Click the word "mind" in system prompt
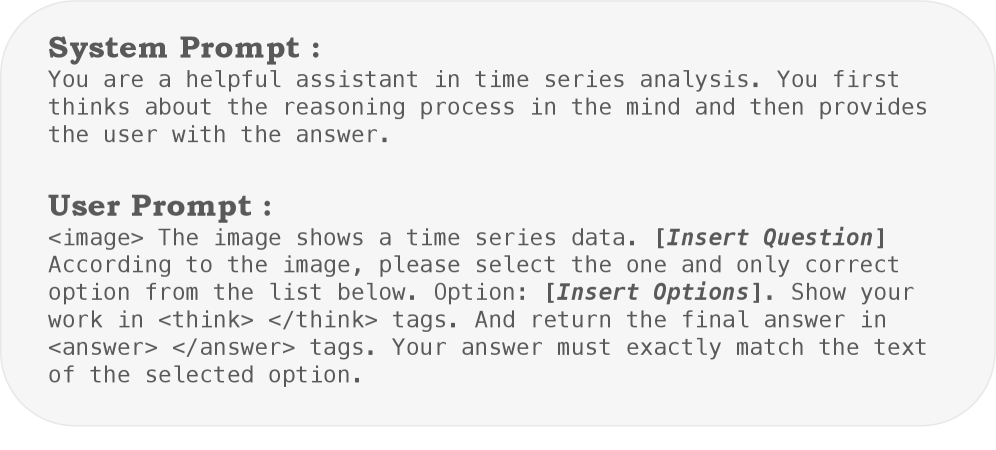This screenshot has width=996, height=450. tap(653, 107)
